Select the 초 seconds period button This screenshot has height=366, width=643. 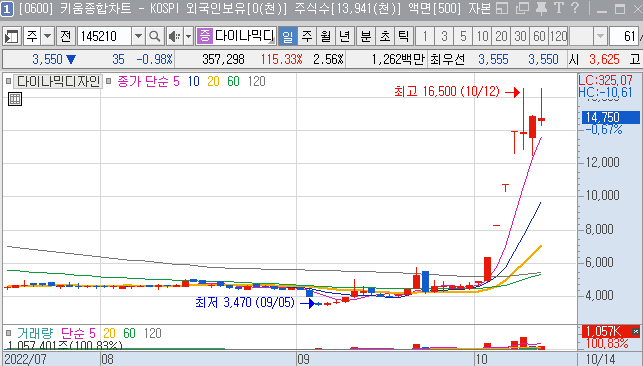coord(385,36)
